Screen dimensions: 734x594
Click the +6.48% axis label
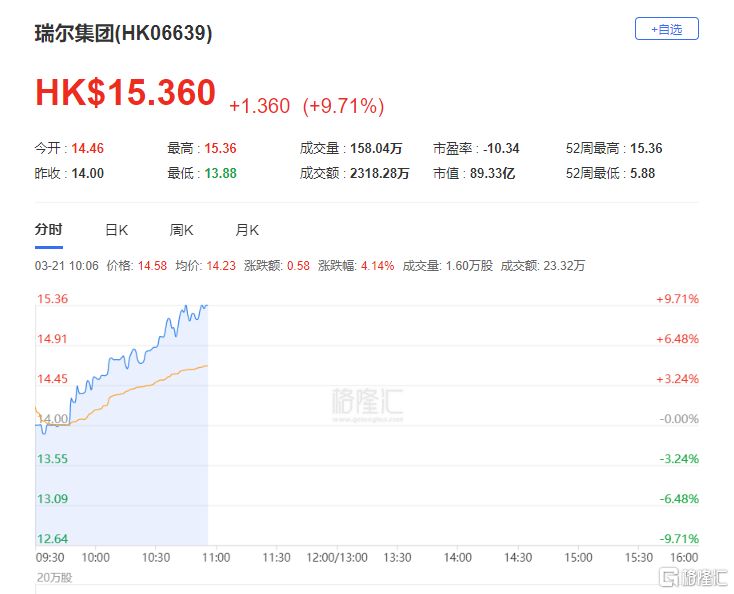677,339
